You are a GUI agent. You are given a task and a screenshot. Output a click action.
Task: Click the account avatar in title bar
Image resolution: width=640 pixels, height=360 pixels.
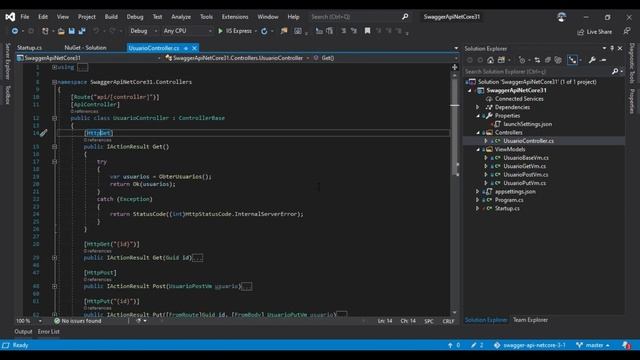coord(562,17)
